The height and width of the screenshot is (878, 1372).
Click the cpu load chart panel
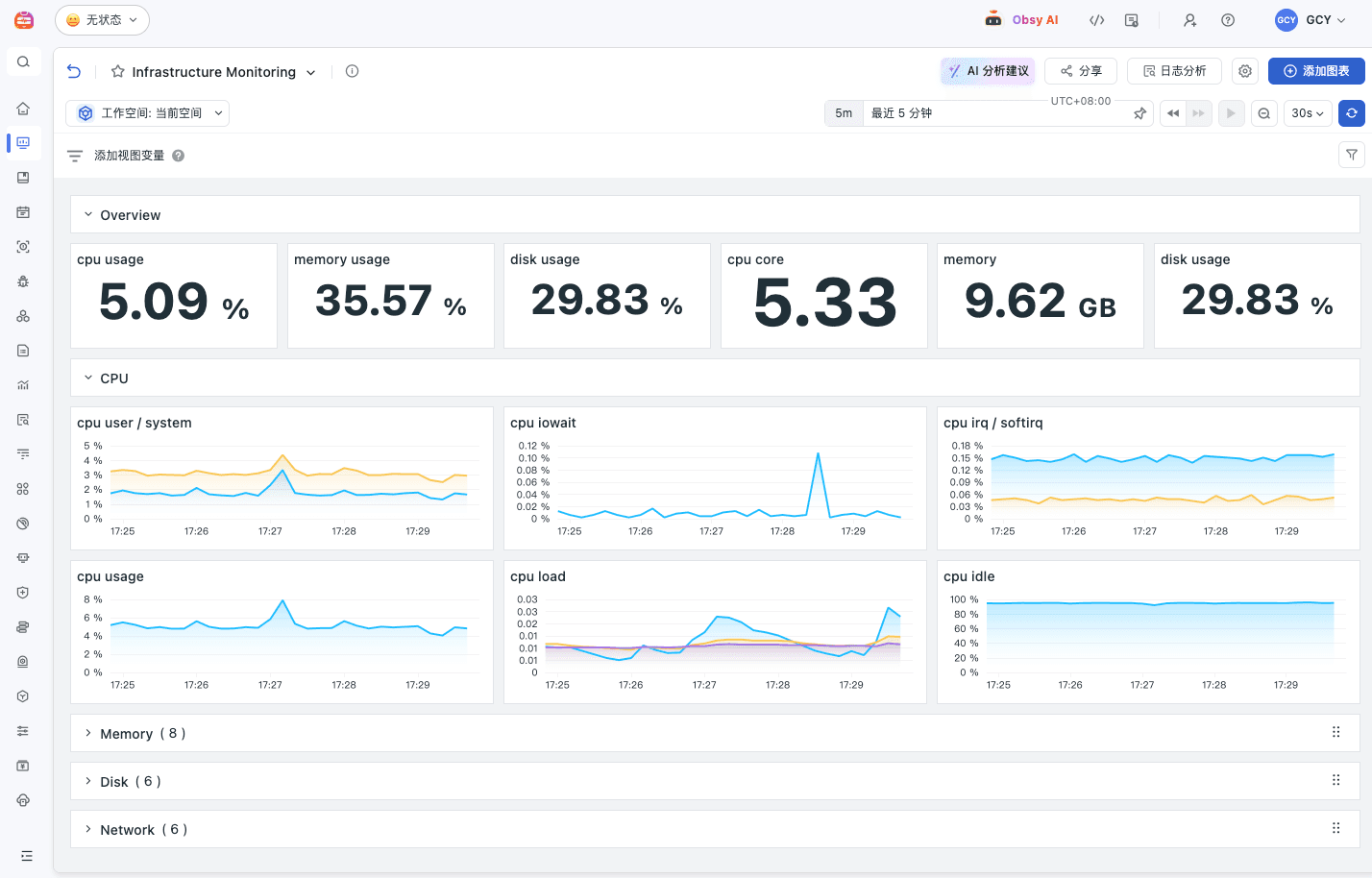(715, 632)
